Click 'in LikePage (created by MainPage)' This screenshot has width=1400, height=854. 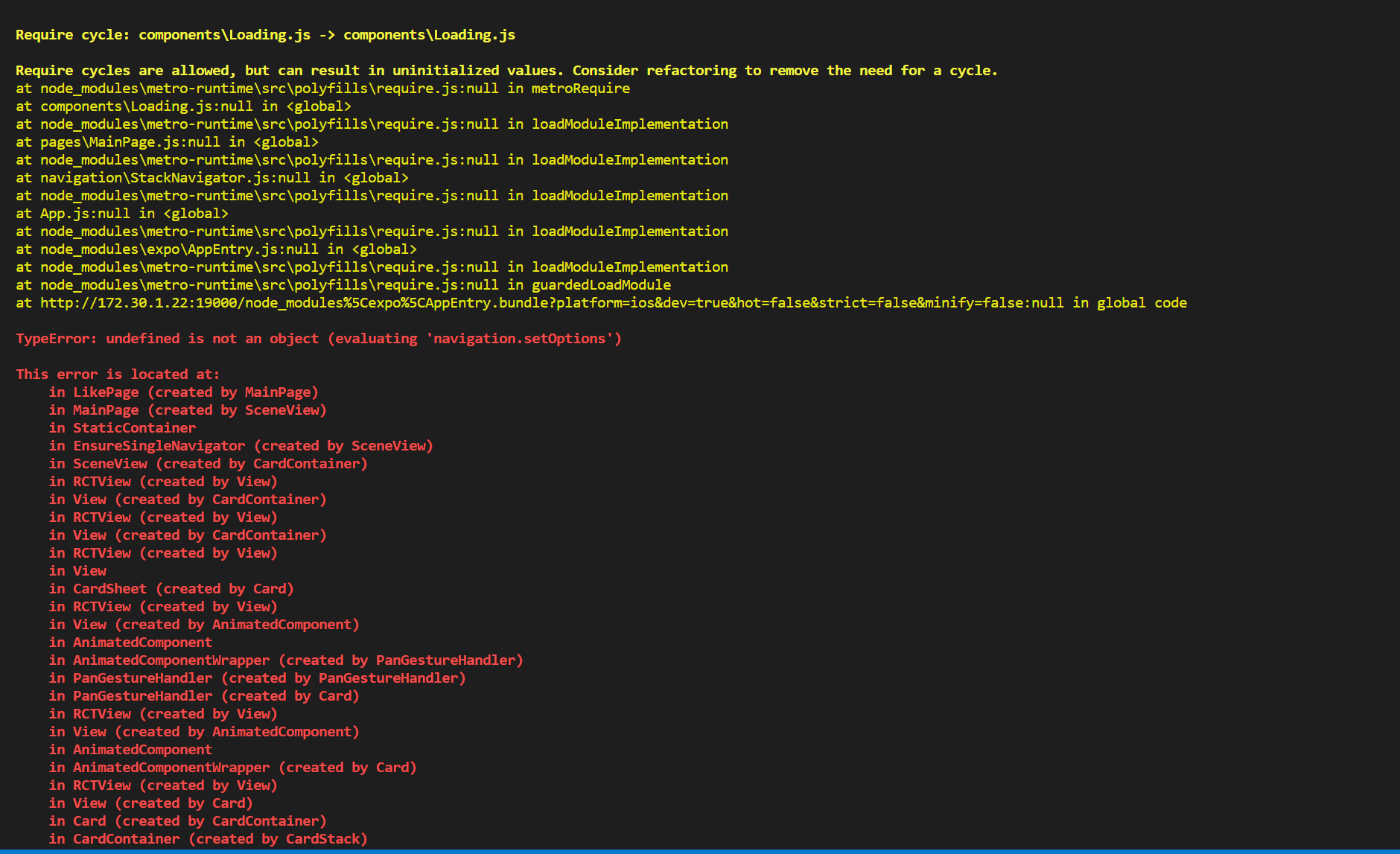tap(184, 392)
